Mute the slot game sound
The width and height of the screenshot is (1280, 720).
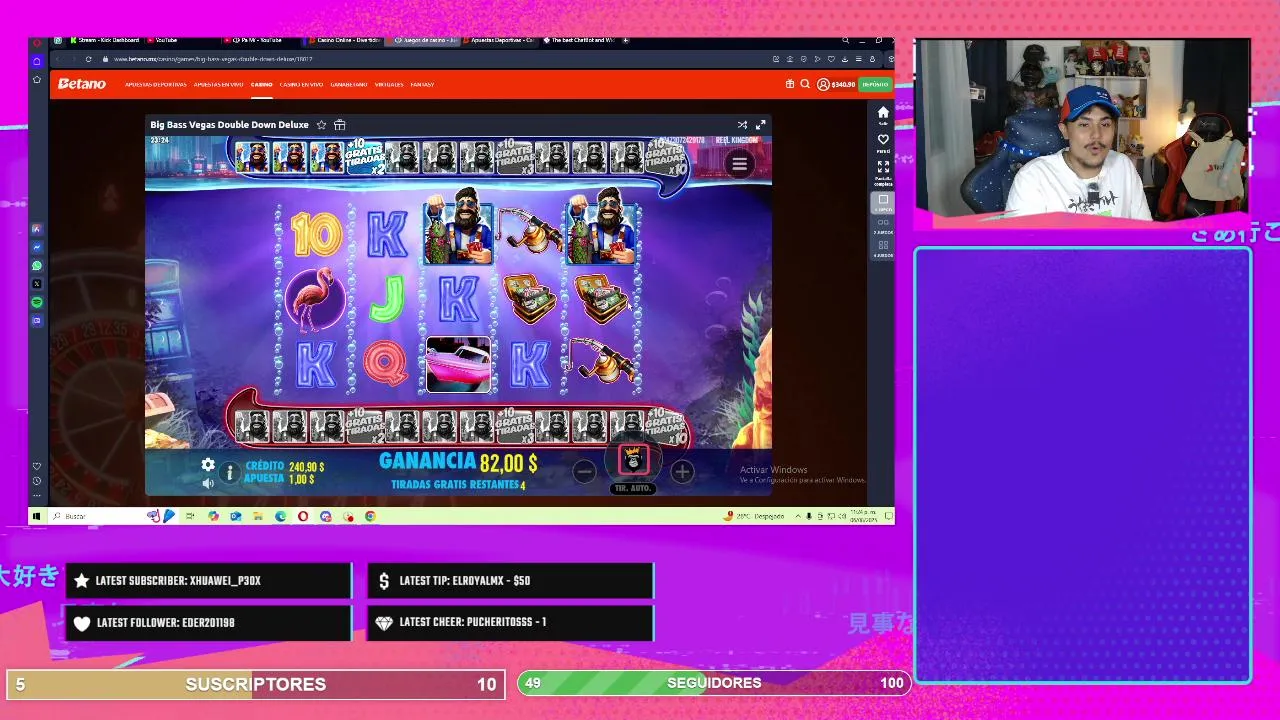[x=208, y=483]
